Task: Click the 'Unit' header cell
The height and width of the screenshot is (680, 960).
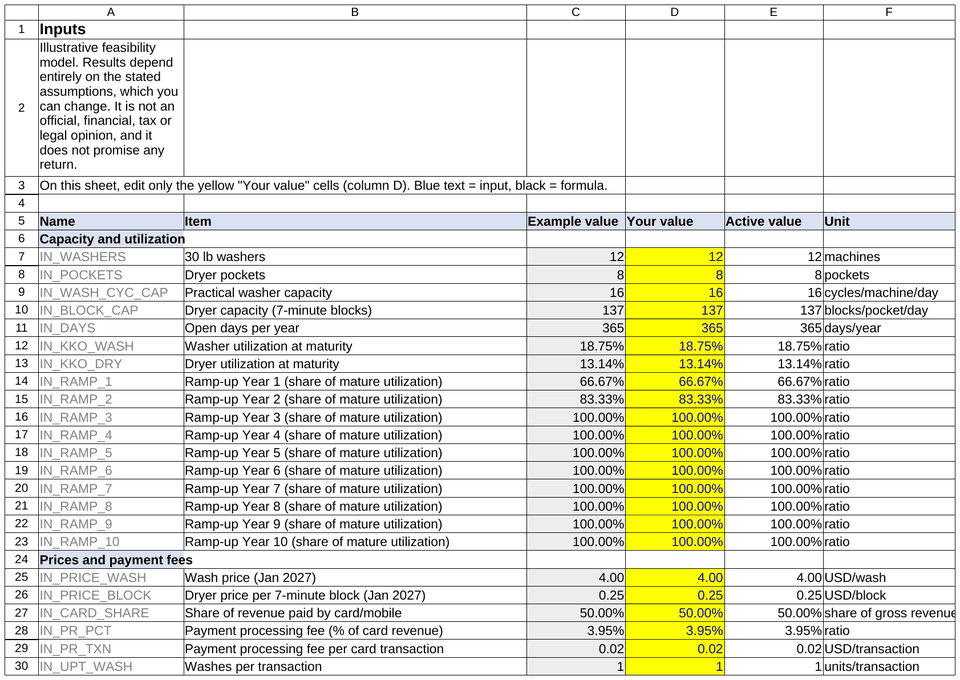Action: [888, 222]
